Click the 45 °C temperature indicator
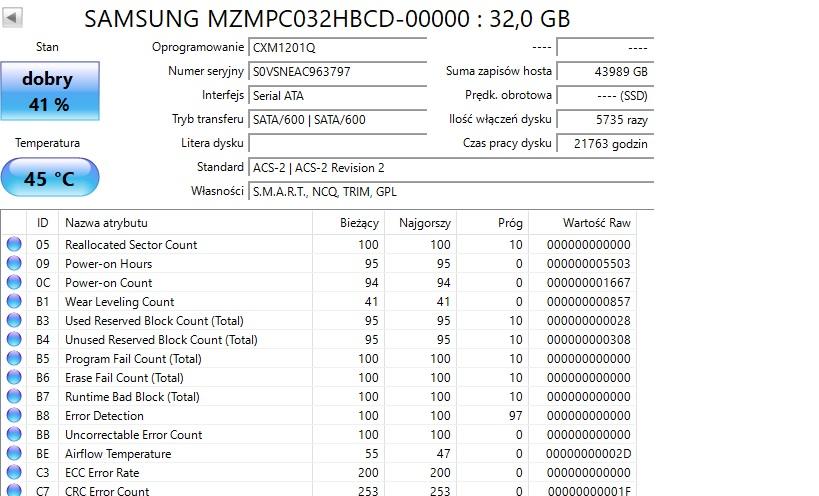 pyautogui.click(x=49, y=179)
